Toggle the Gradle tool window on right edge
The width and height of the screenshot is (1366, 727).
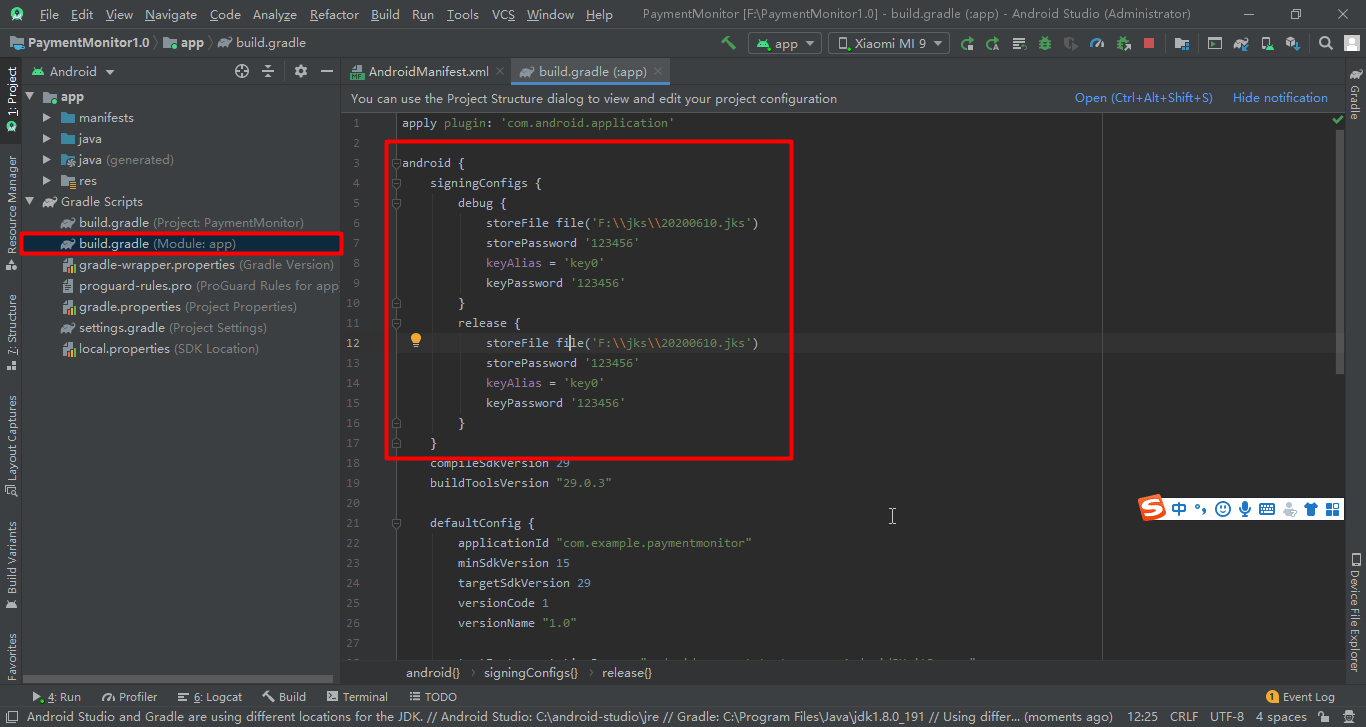(x=1355, y=94)
